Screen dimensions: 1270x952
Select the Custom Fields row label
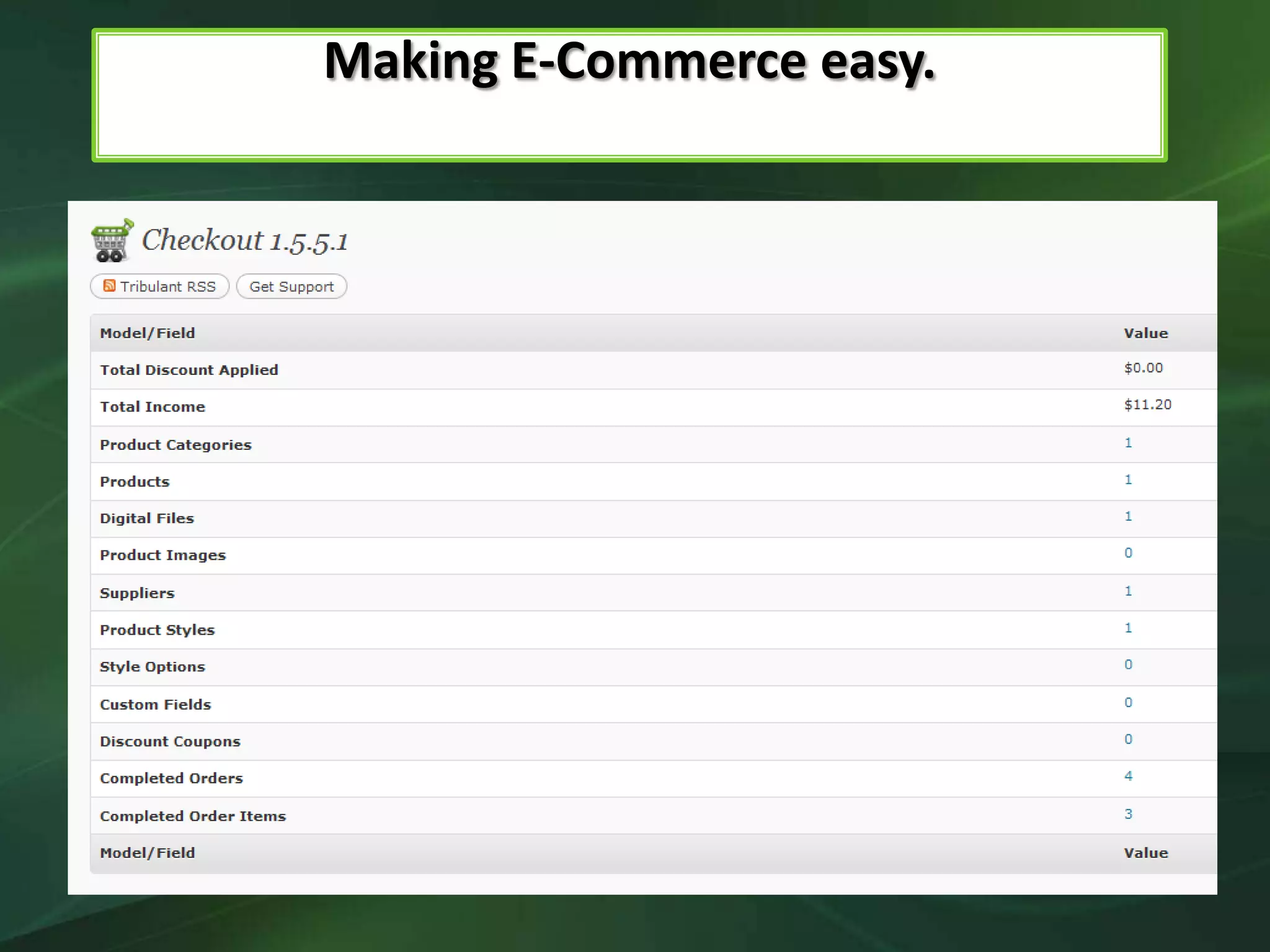click(x=155, y=705)
